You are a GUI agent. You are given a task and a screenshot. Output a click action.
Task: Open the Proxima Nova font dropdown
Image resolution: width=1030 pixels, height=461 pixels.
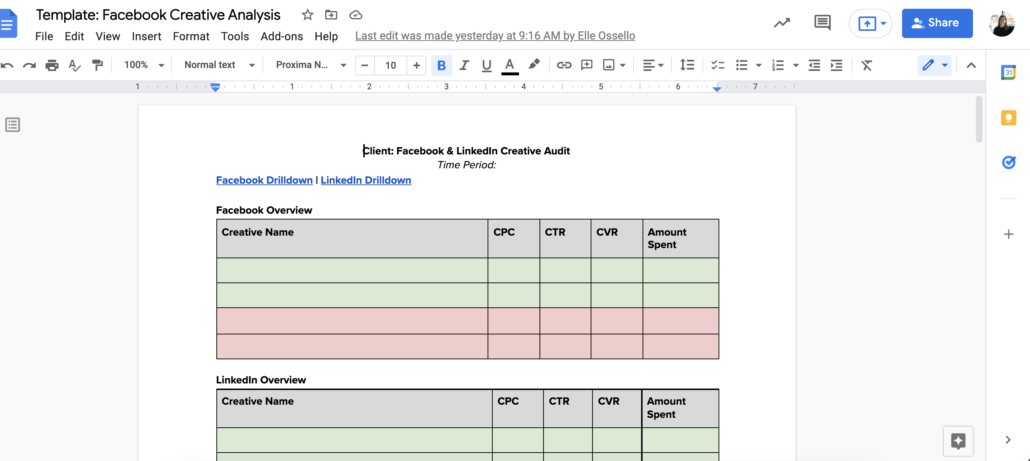pyautogui.click(x=310, y=65)
